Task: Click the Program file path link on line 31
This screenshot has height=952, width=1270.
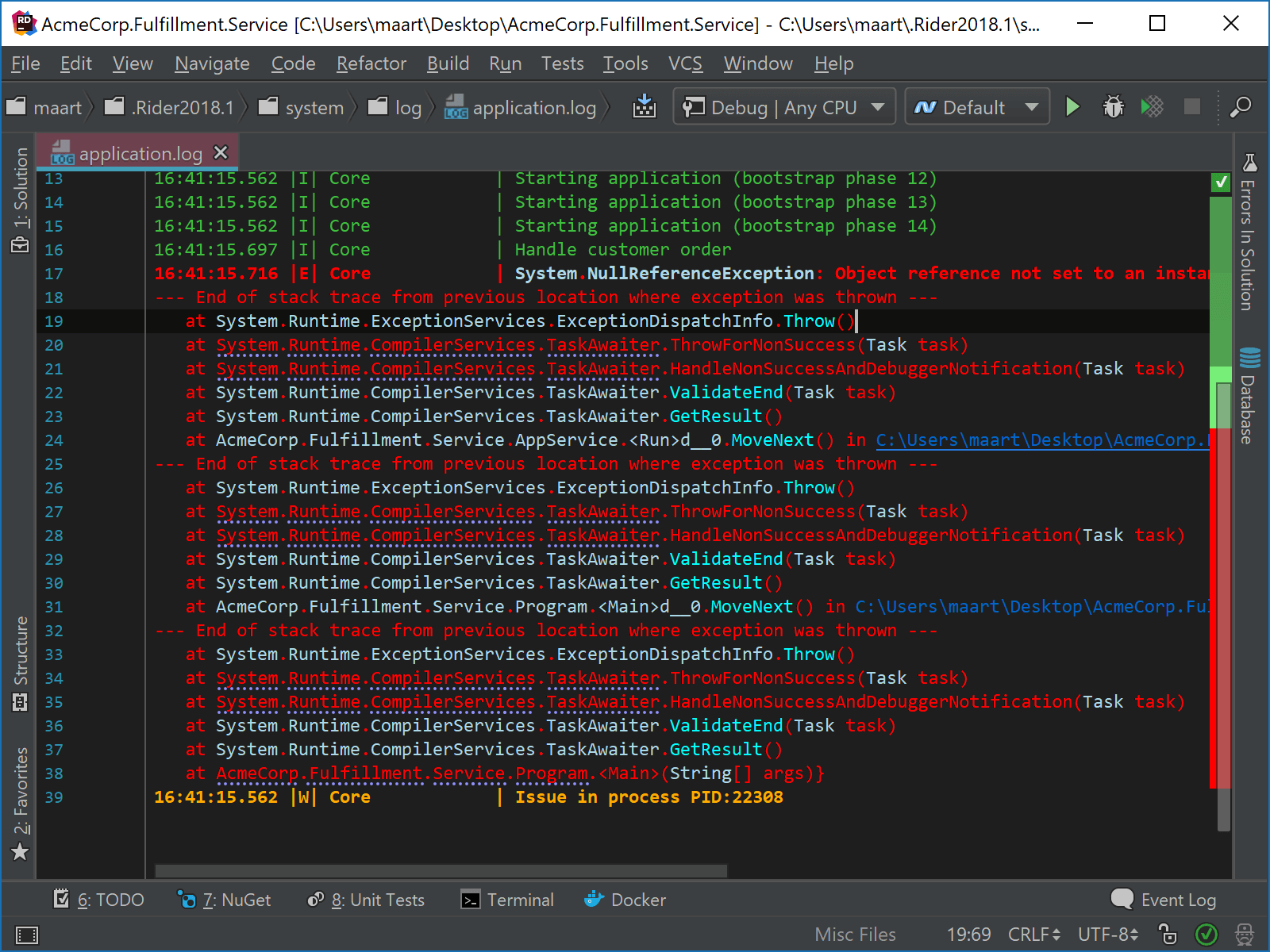Action: 1032,607
